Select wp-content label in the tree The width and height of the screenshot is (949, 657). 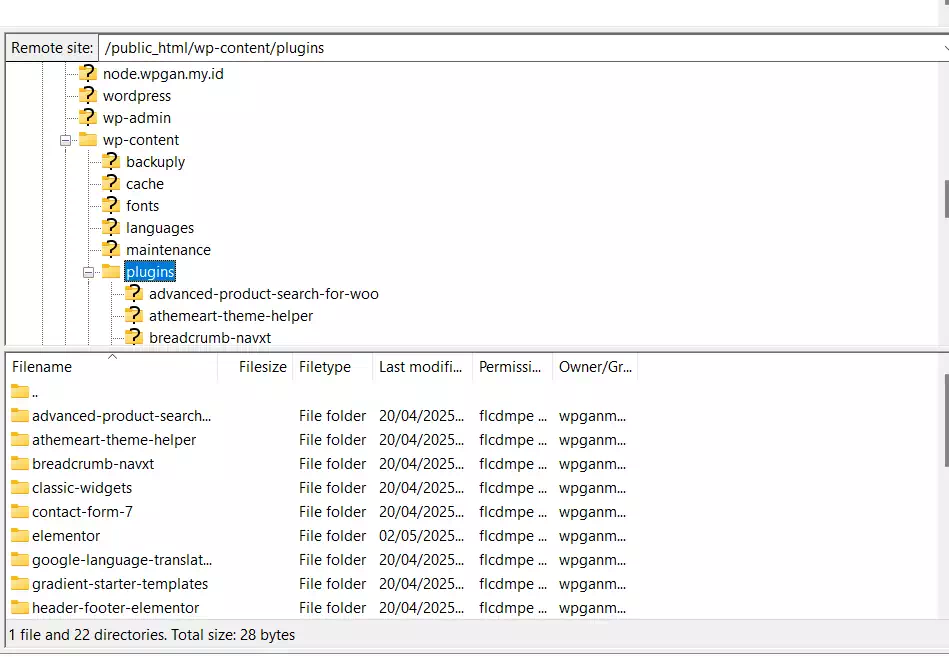[141, 140]
